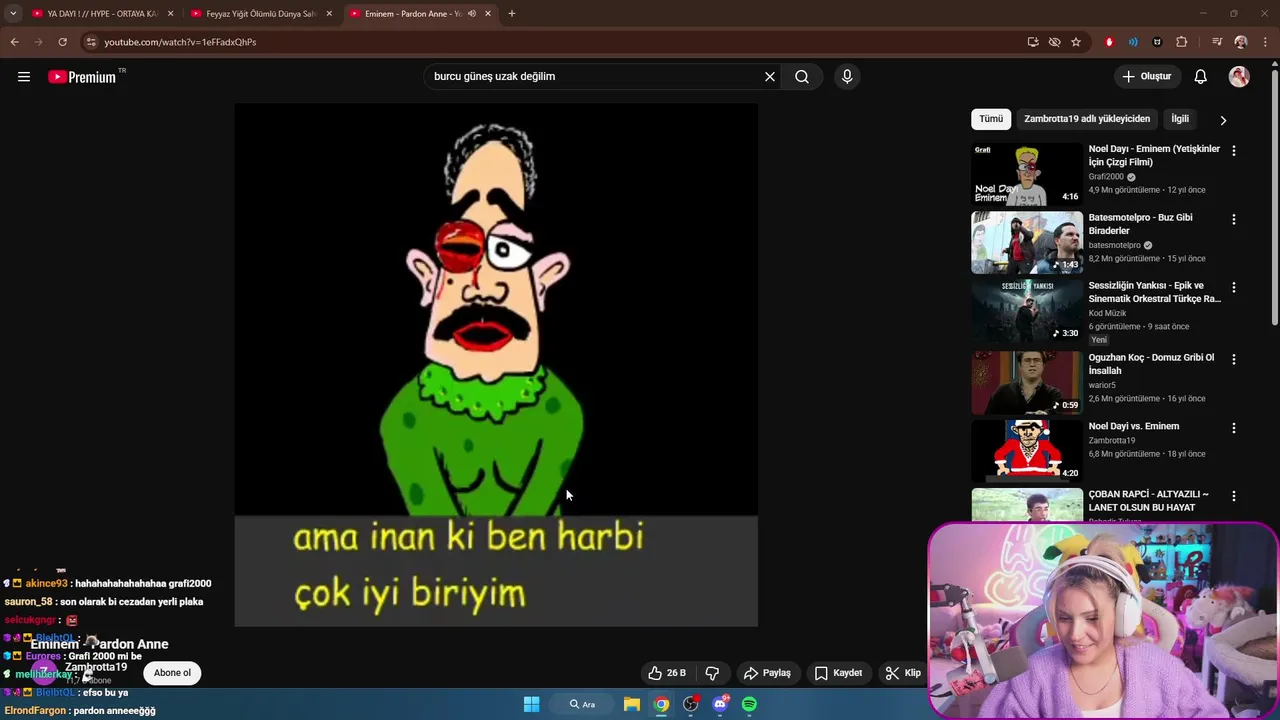The width and height of the screenshot is (1280, 720).
Task: Go back in browser history
Action: click(x=14, y=42)
